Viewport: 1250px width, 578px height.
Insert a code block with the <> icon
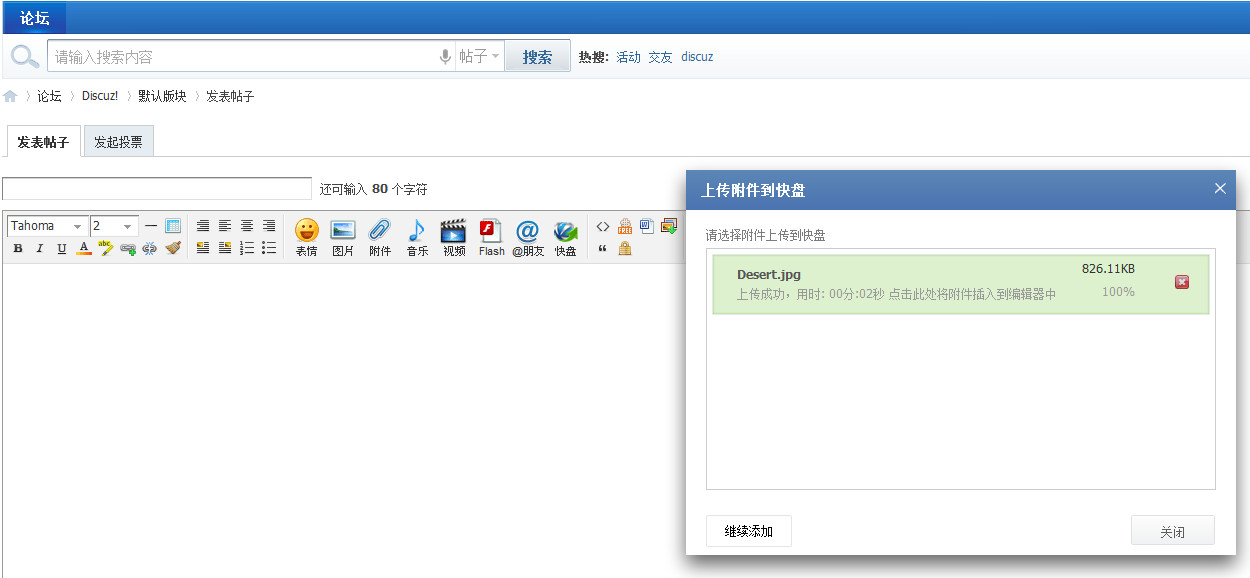tap(603, 226)
